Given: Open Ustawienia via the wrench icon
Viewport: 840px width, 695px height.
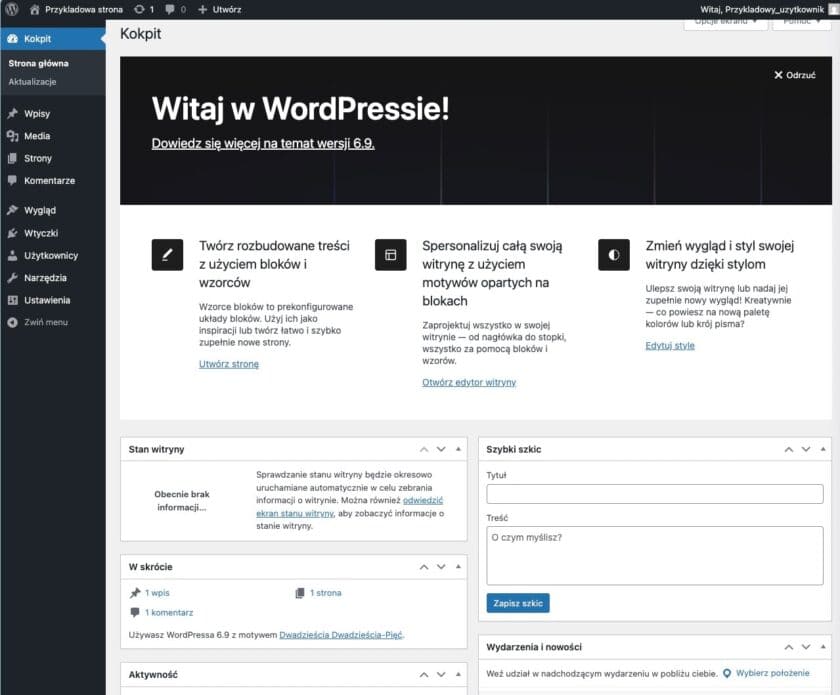Looking at the screenshot, I should 14,300.
